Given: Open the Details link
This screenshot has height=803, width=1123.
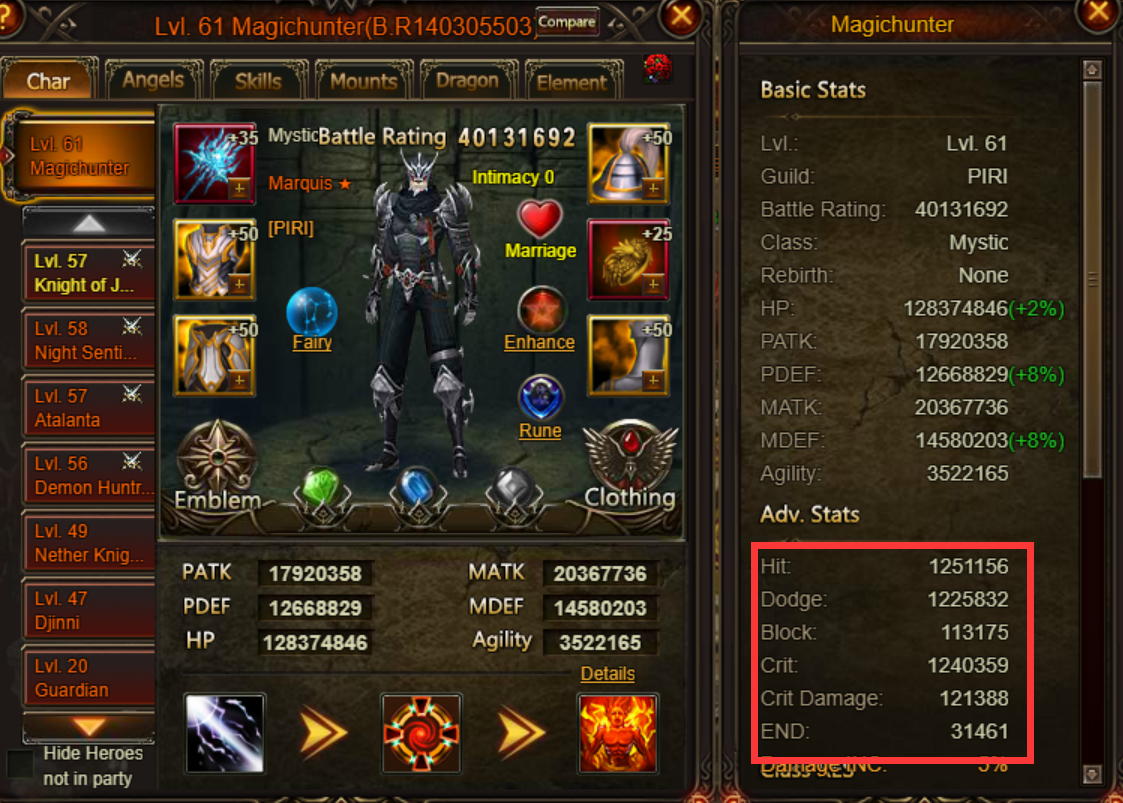Looking at the screenshot, I should point(607,673).
